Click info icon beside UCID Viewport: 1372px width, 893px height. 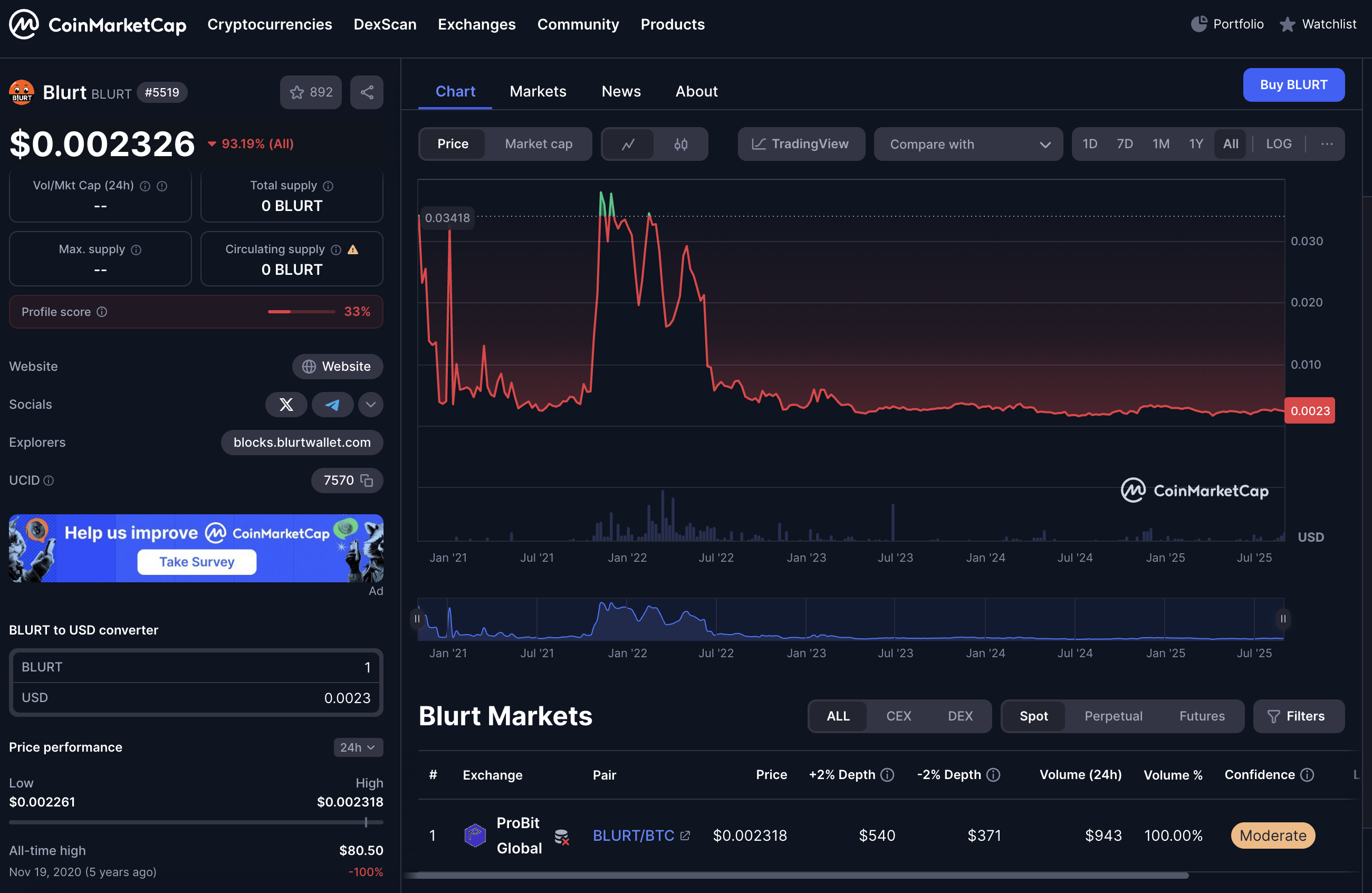49,481
